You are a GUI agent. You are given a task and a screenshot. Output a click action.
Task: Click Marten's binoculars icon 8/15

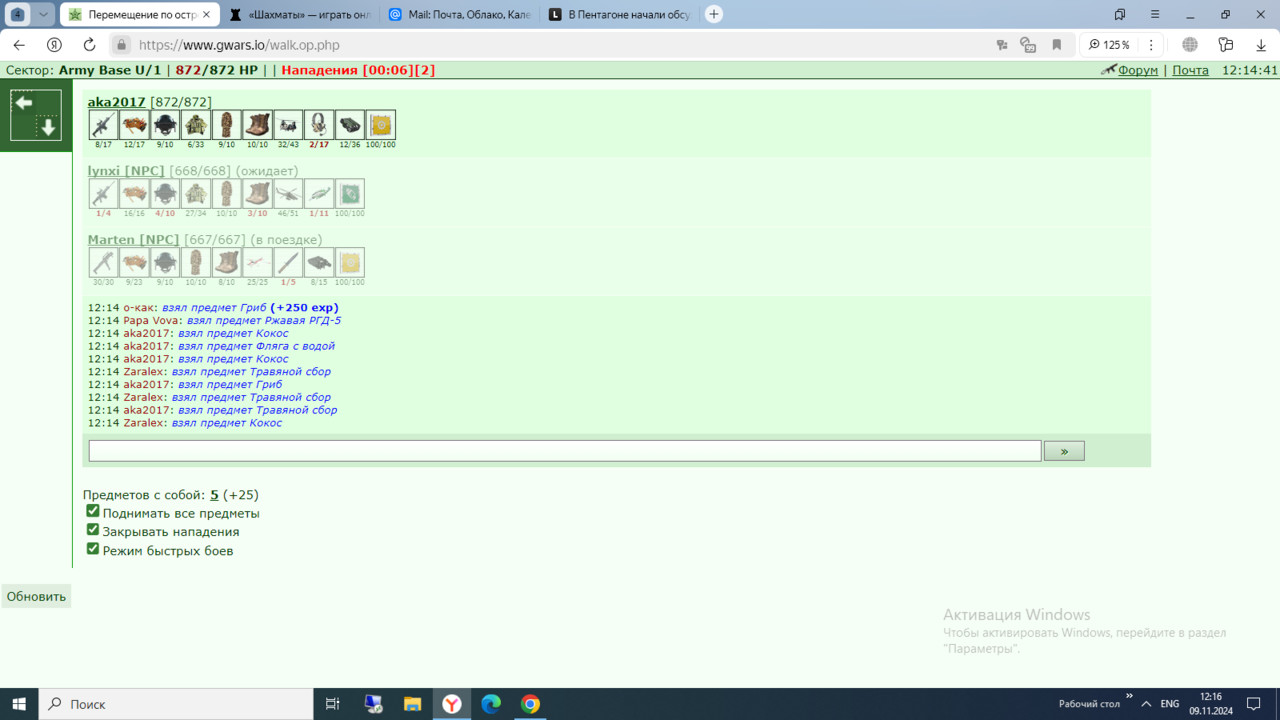319,263
